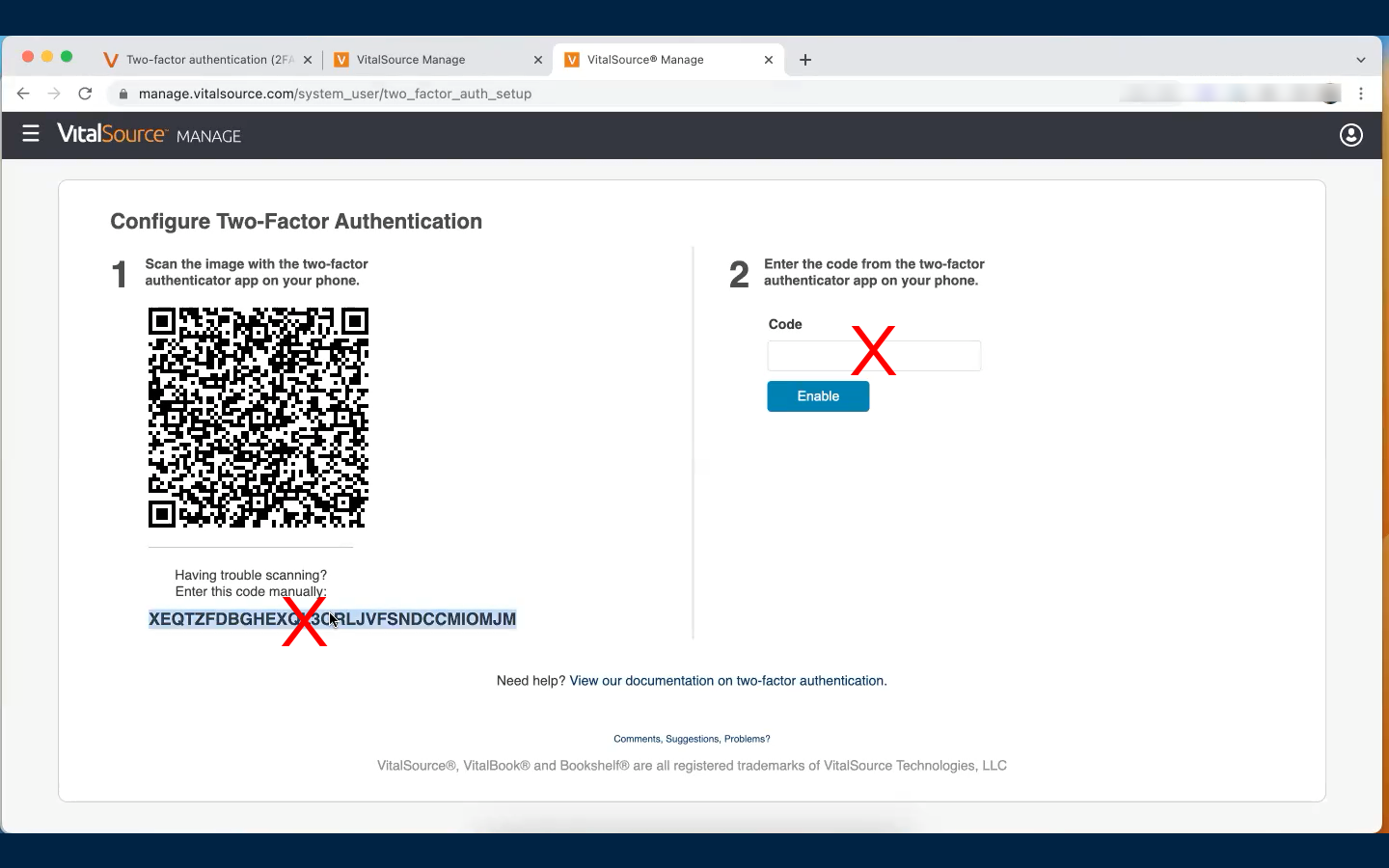The image size is (1389, 868).
Task: Click the browser address bar URL
Action: coord(335,94)
